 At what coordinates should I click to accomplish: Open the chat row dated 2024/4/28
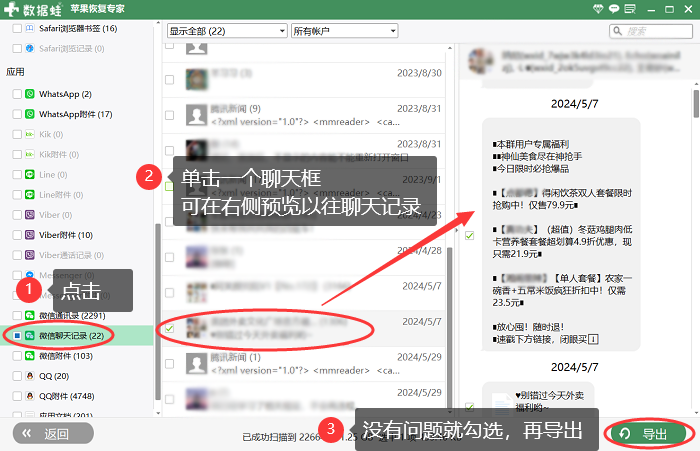304,257
